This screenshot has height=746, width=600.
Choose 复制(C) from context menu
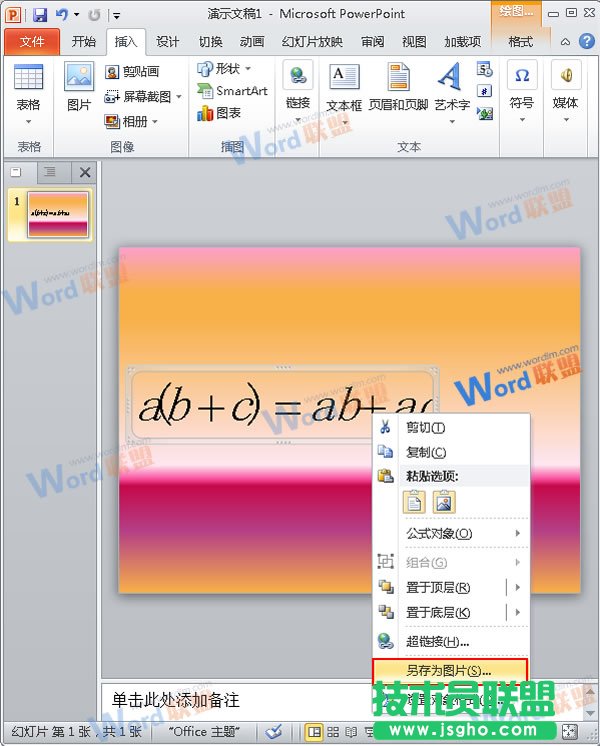coord(451,452)
